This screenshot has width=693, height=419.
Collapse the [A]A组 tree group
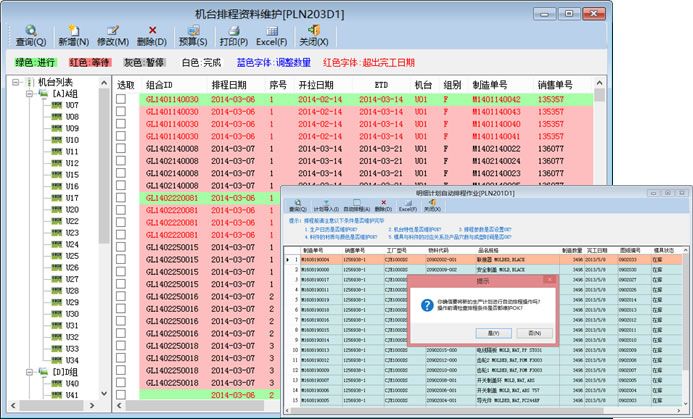tap(29, 94)
